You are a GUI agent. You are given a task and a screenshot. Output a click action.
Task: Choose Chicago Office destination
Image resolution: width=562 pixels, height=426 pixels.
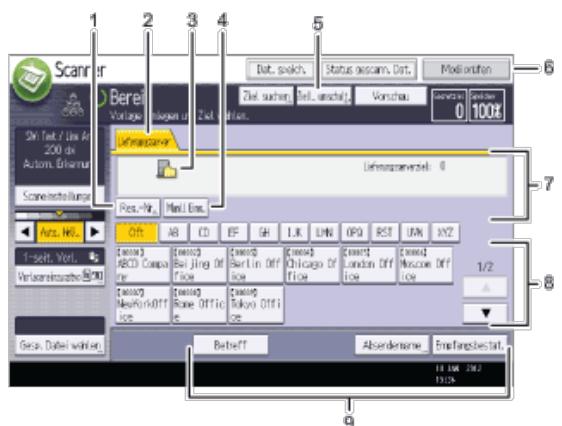(312, 265)
